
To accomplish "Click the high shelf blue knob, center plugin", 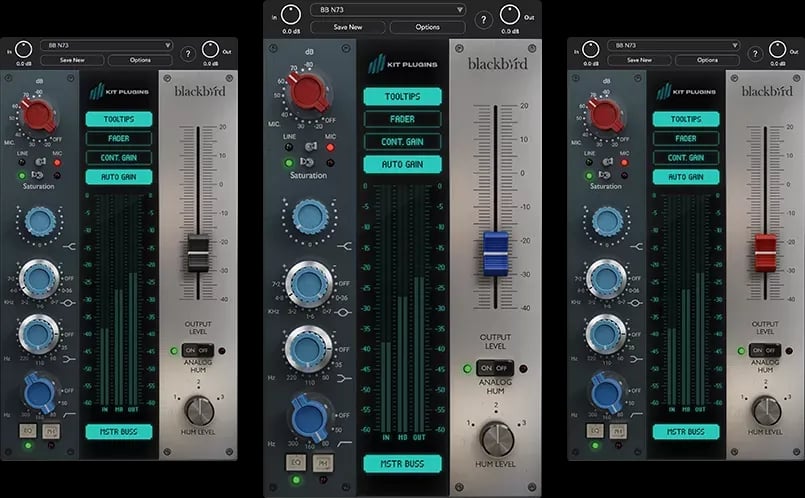I will coord(310,217).
